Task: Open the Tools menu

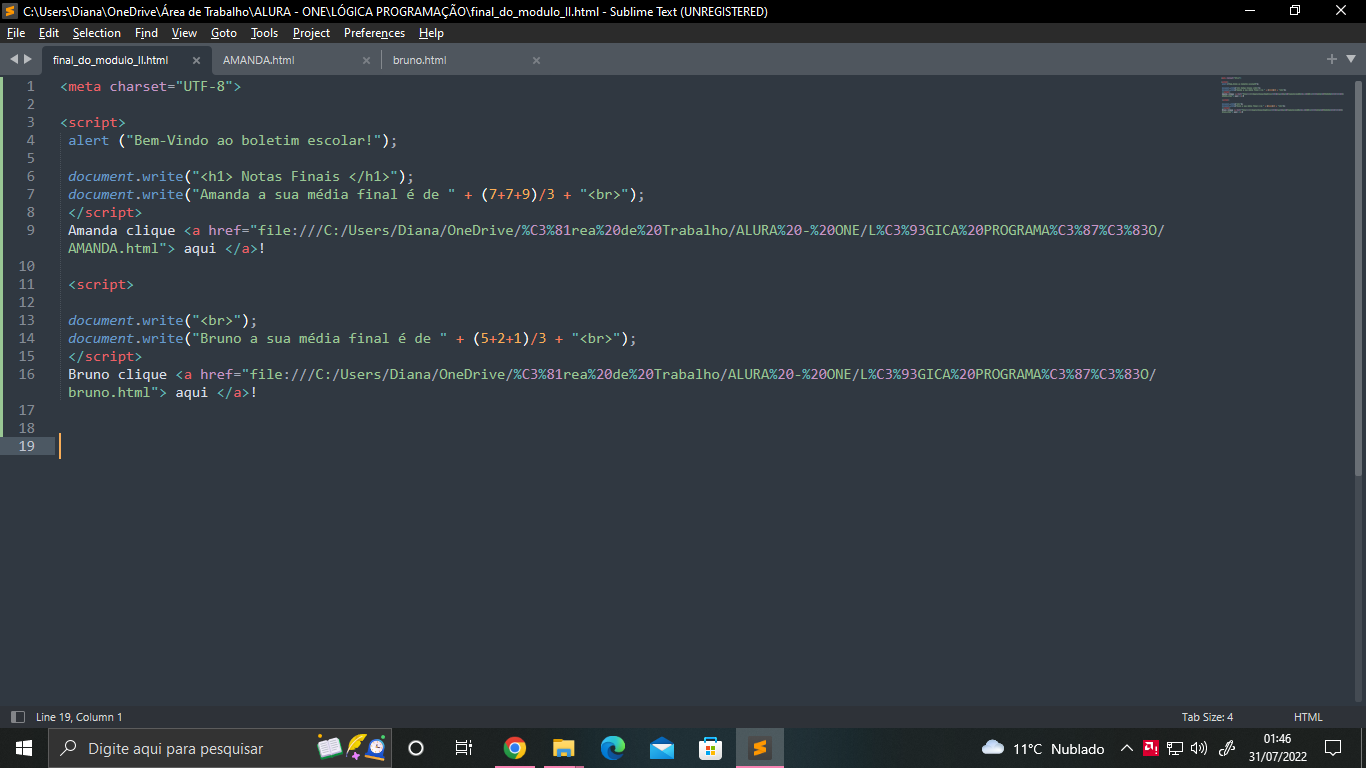Action: 264,33
